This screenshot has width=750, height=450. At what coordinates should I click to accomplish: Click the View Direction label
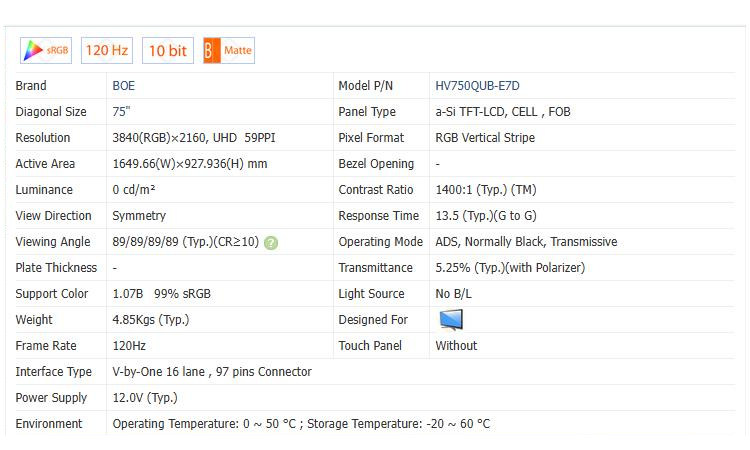click(x=53, y=216)
